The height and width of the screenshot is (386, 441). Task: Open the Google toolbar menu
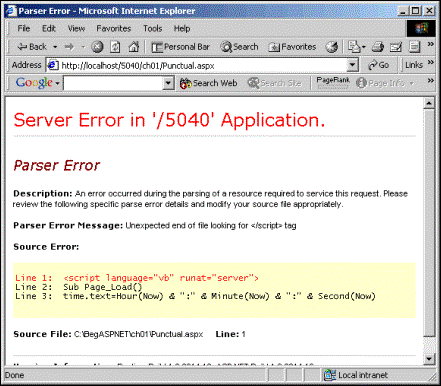pos(37,83)
